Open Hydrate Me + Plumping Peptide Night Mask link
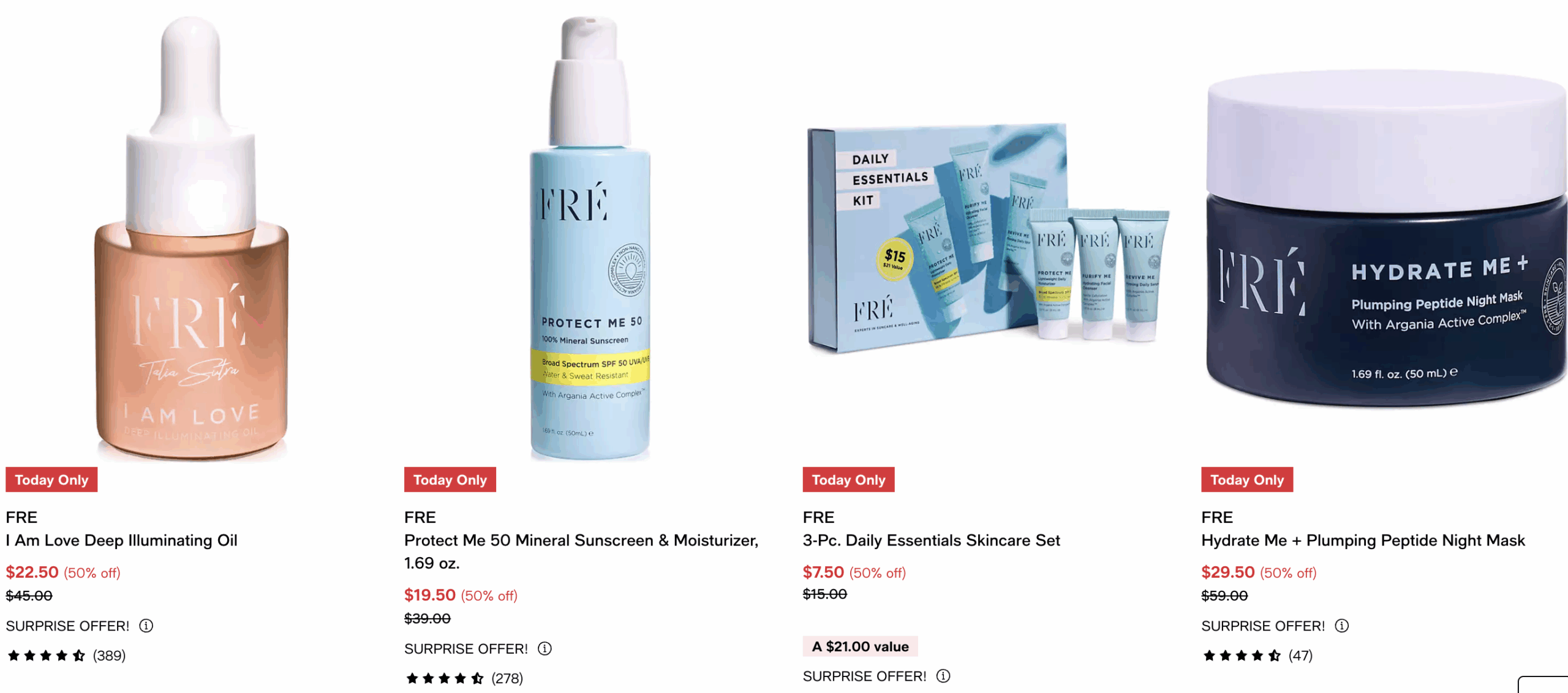Screen dimensions: 1568x693 pyautogui.click(x=1363, y=541)
